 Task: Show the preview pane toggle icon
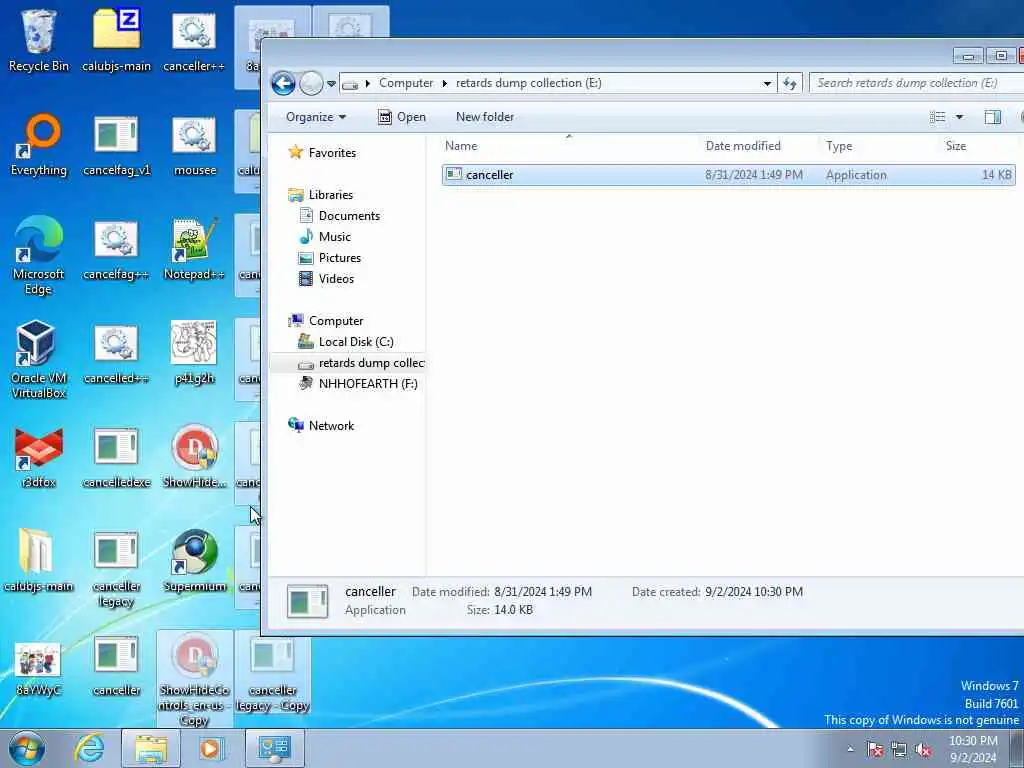pos(993,117)
